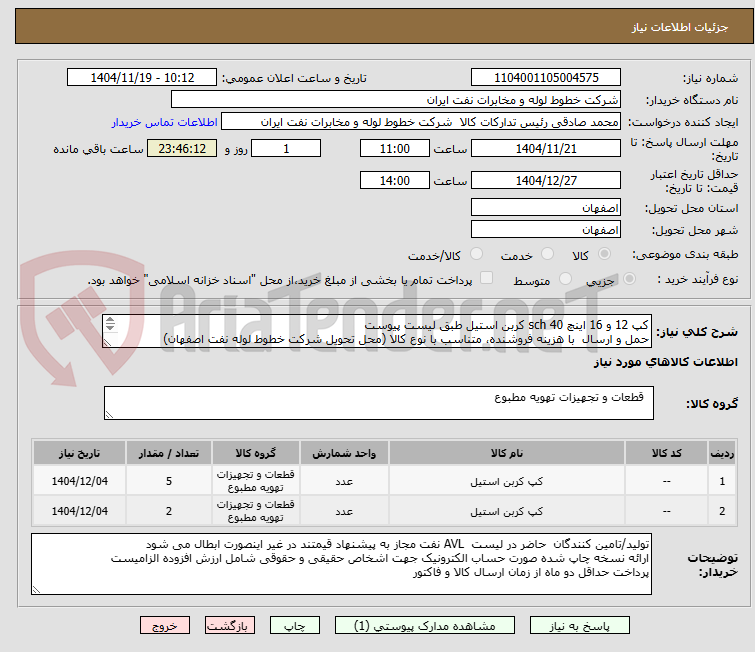Click the validity time field 14:00

[x=395, y=181]
